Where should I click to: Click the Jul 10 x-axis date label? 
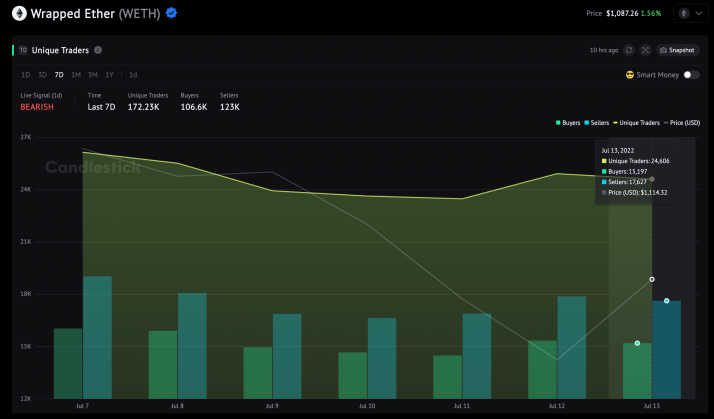click(367, 406)
